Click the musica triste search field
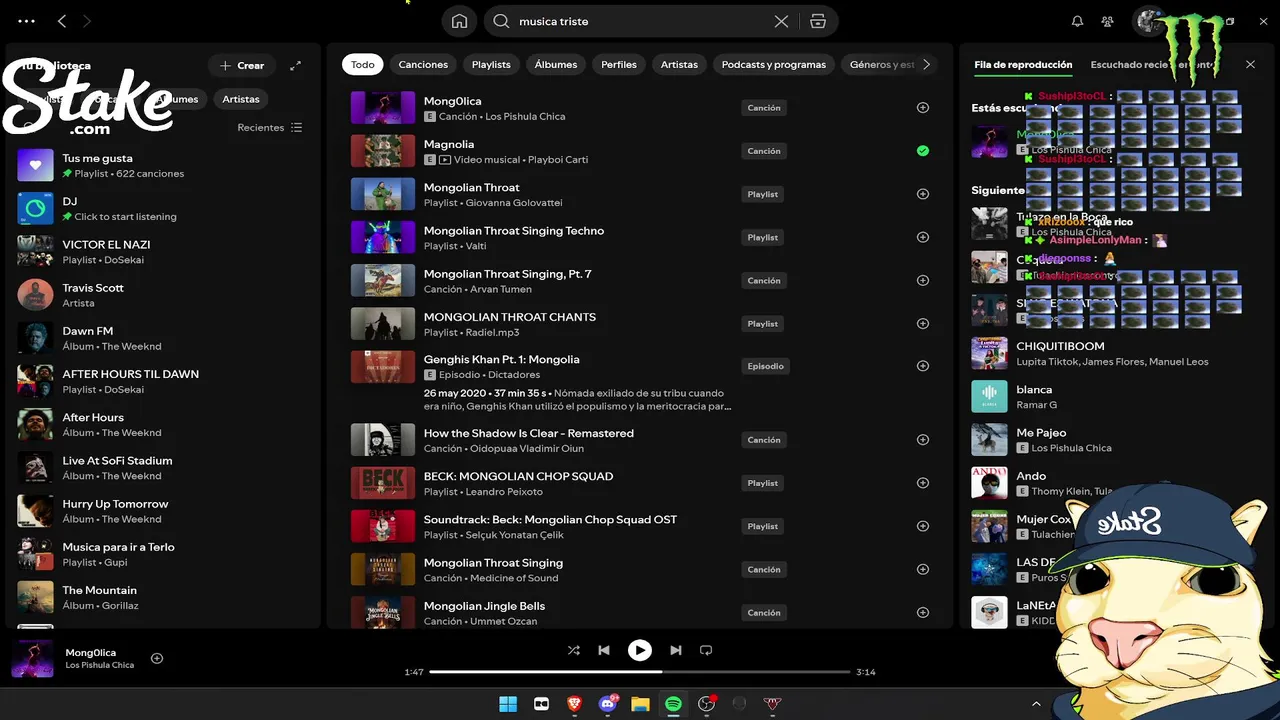This screenshot has width=1280, height=720. pos(640,21)
